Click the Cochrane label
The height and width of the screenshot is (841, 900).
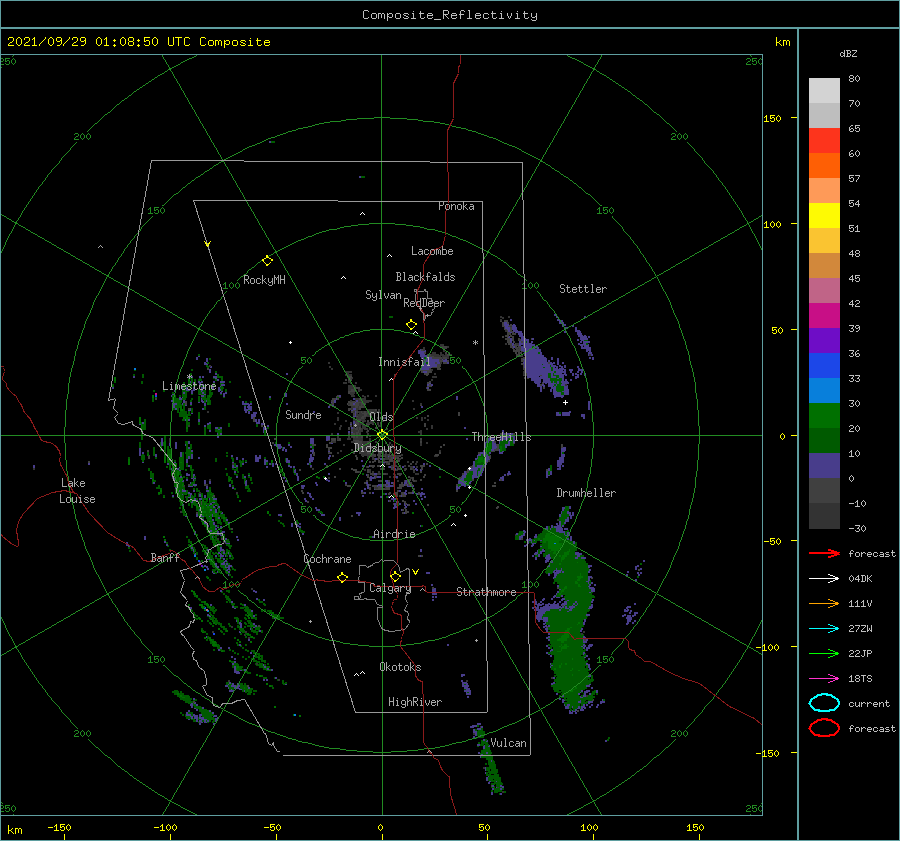pos(327,559)
